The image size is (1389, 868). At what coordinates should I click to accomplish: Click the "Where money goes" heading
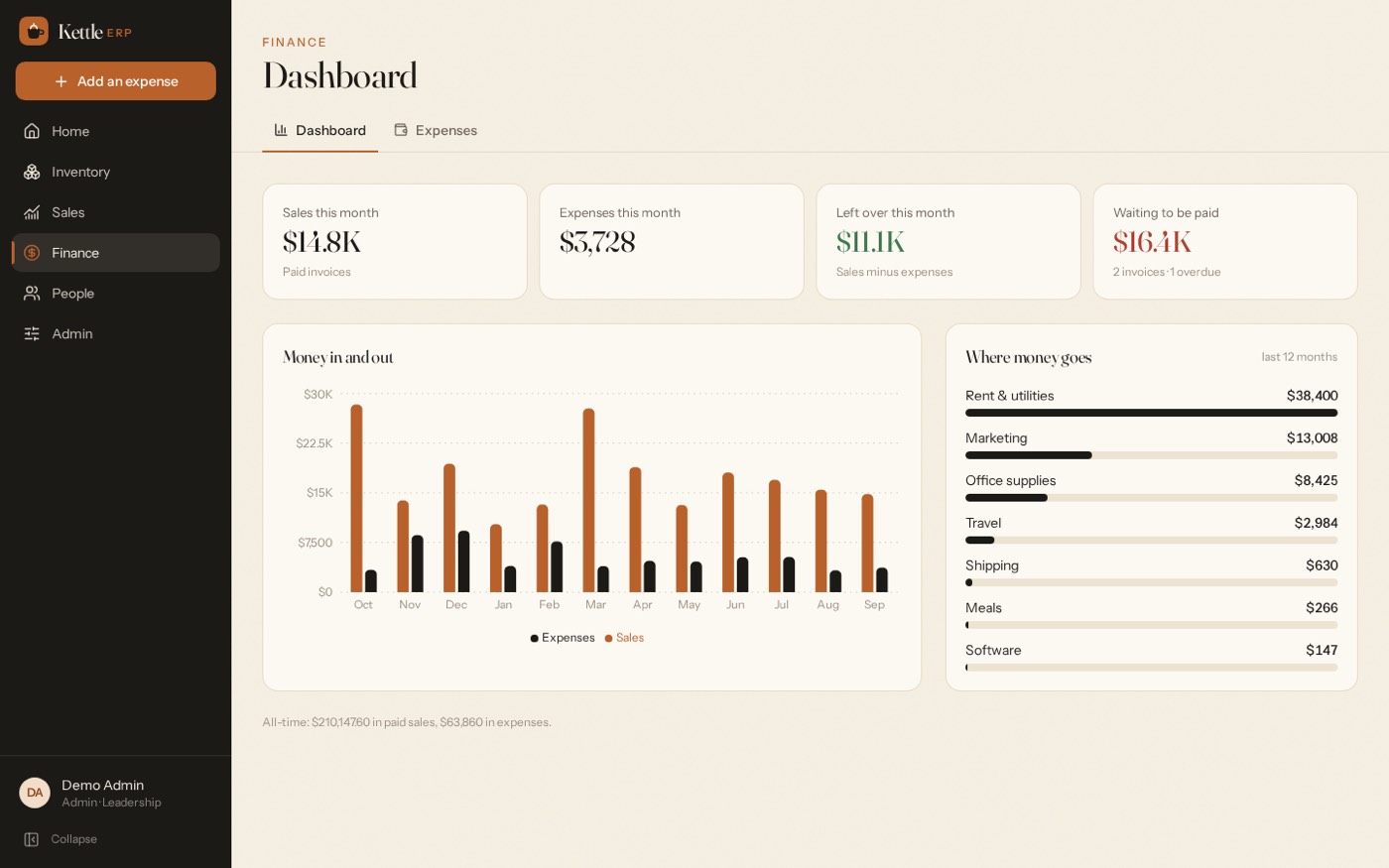coord(1029,357)
